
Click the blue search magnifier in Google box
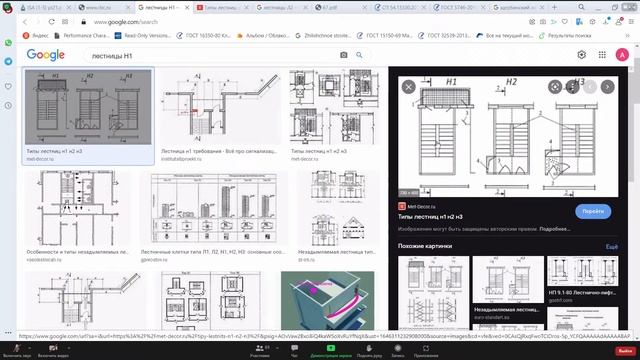click(359, 55)
